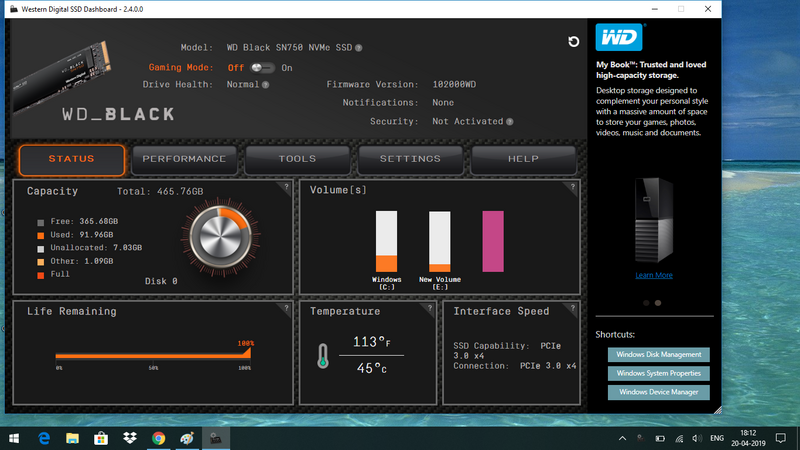Click the 'Disk 0' label
800x450 pixels.
pyautogui.click(x=161, y=281)
